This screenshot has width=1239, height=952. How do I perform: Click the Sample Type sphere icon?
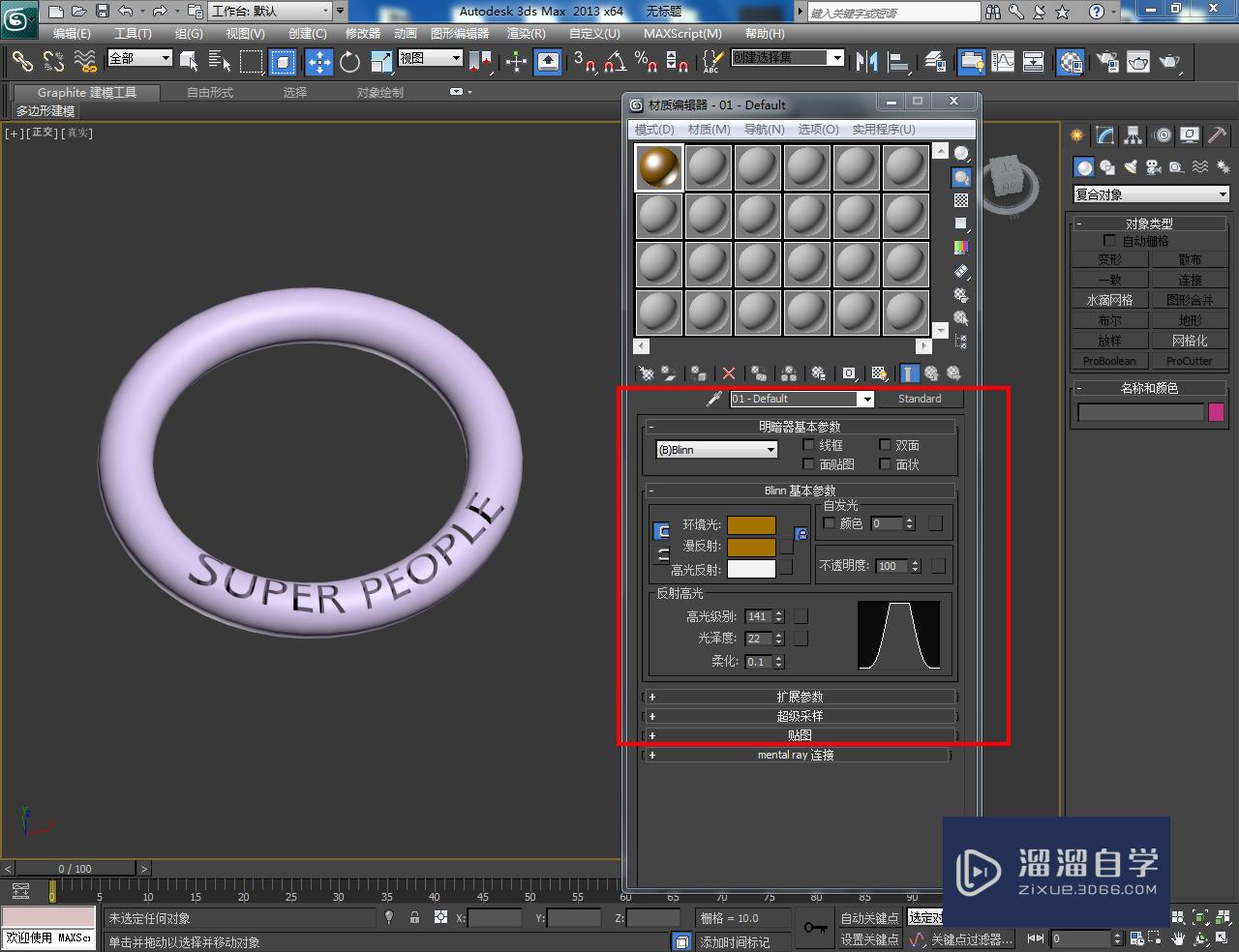click(961, 154)
